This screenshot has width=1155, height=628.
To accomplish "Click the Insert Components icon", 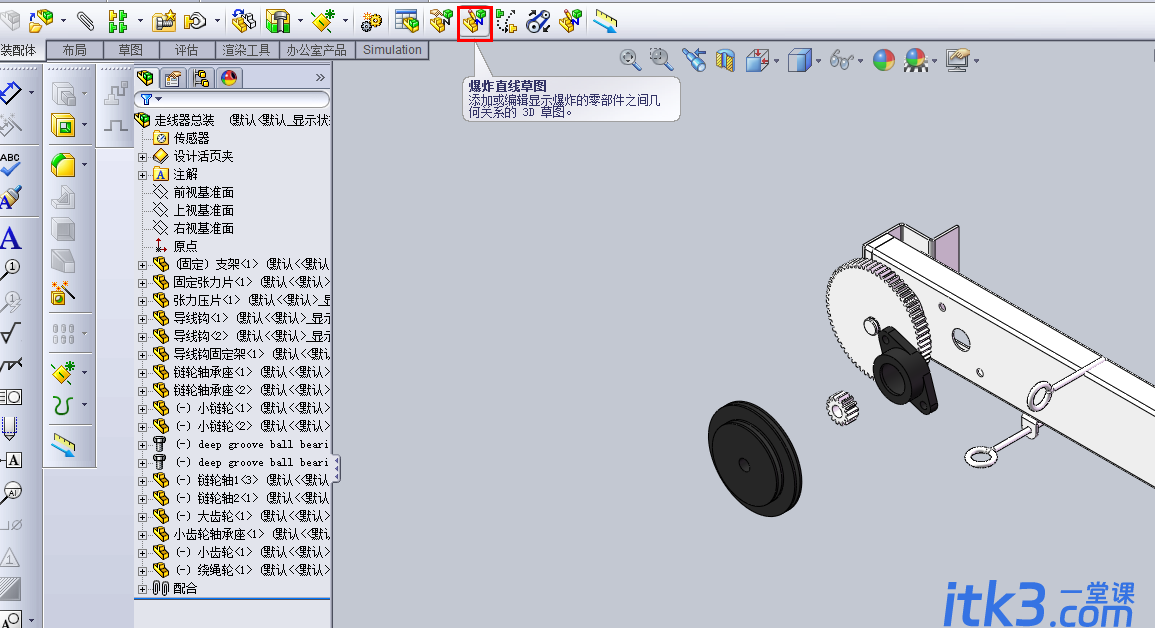I will [41, 21].
